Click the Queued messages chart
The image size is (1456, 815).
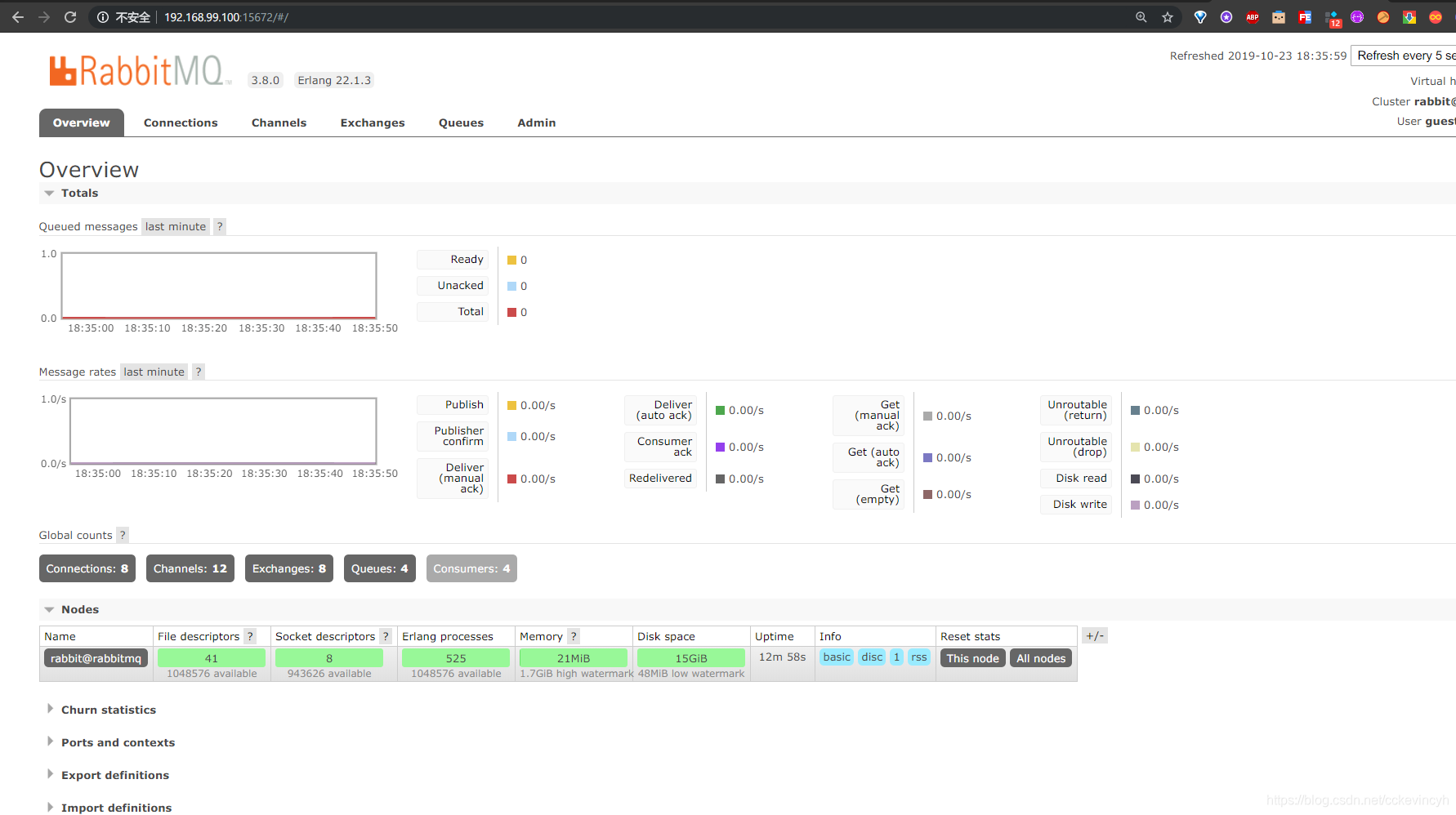click(219, 286)
